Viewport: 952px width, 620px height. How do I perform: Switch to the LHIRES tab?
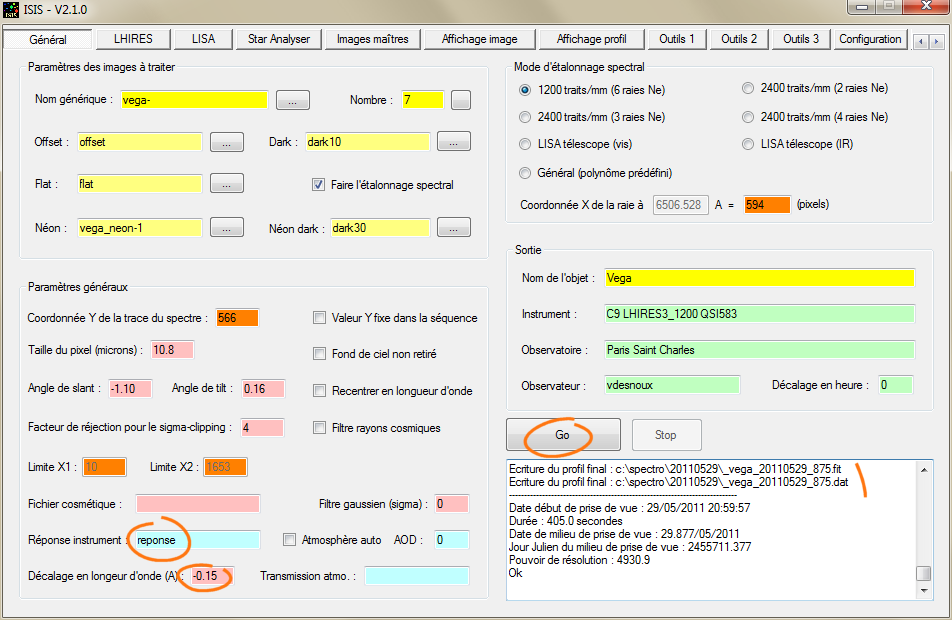tap(133, 39)
